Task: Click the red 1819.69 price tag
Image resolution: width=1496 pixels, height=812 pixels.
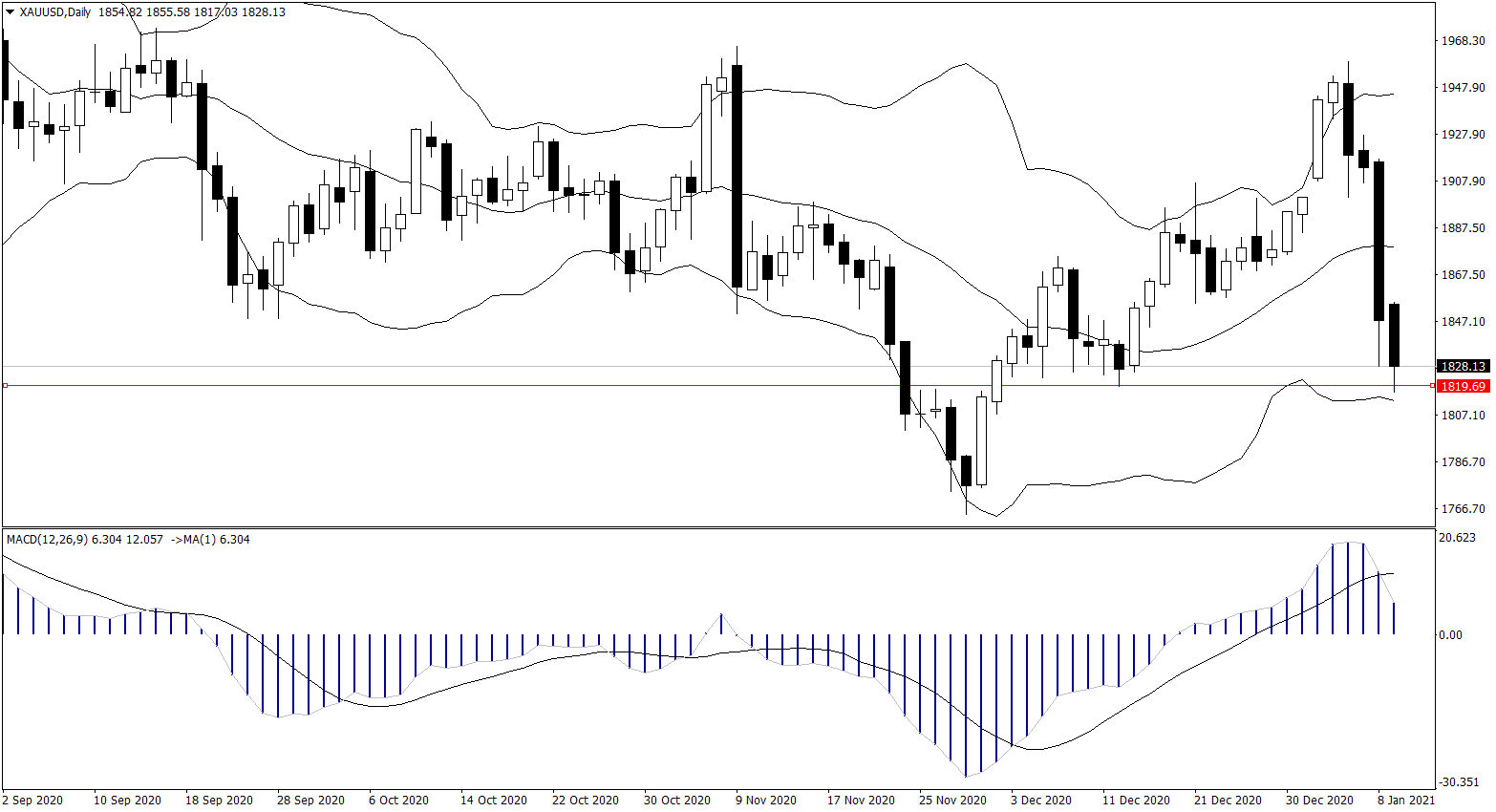Action: tap(1463, 386)
